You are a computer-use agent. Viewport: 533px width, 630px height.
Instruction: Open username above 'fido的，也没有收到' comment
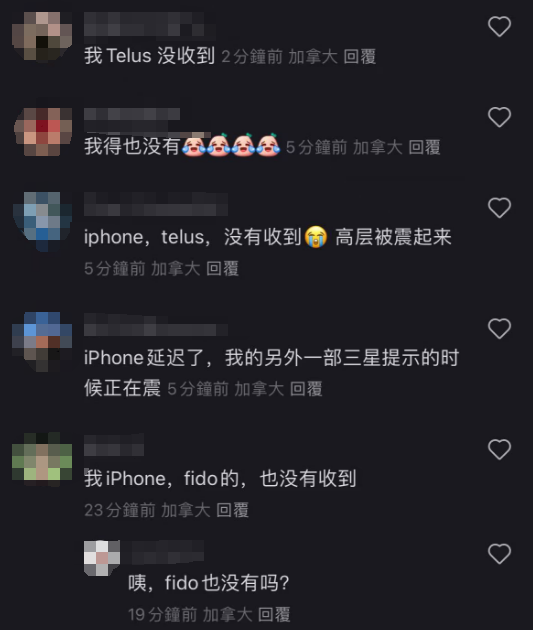tap(114, 445)
